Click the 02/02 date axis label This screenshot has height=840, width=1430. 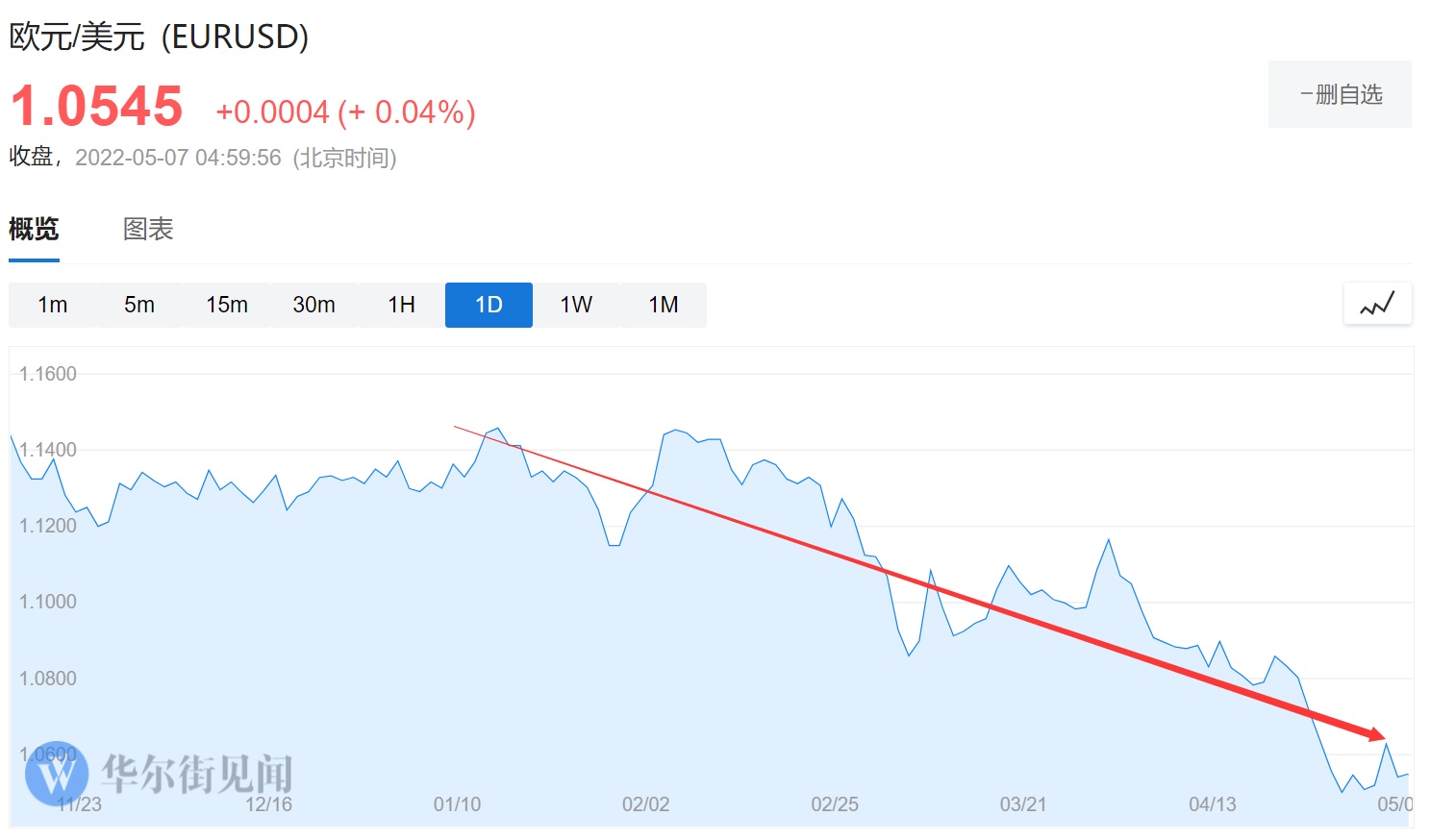coord(645,804)
